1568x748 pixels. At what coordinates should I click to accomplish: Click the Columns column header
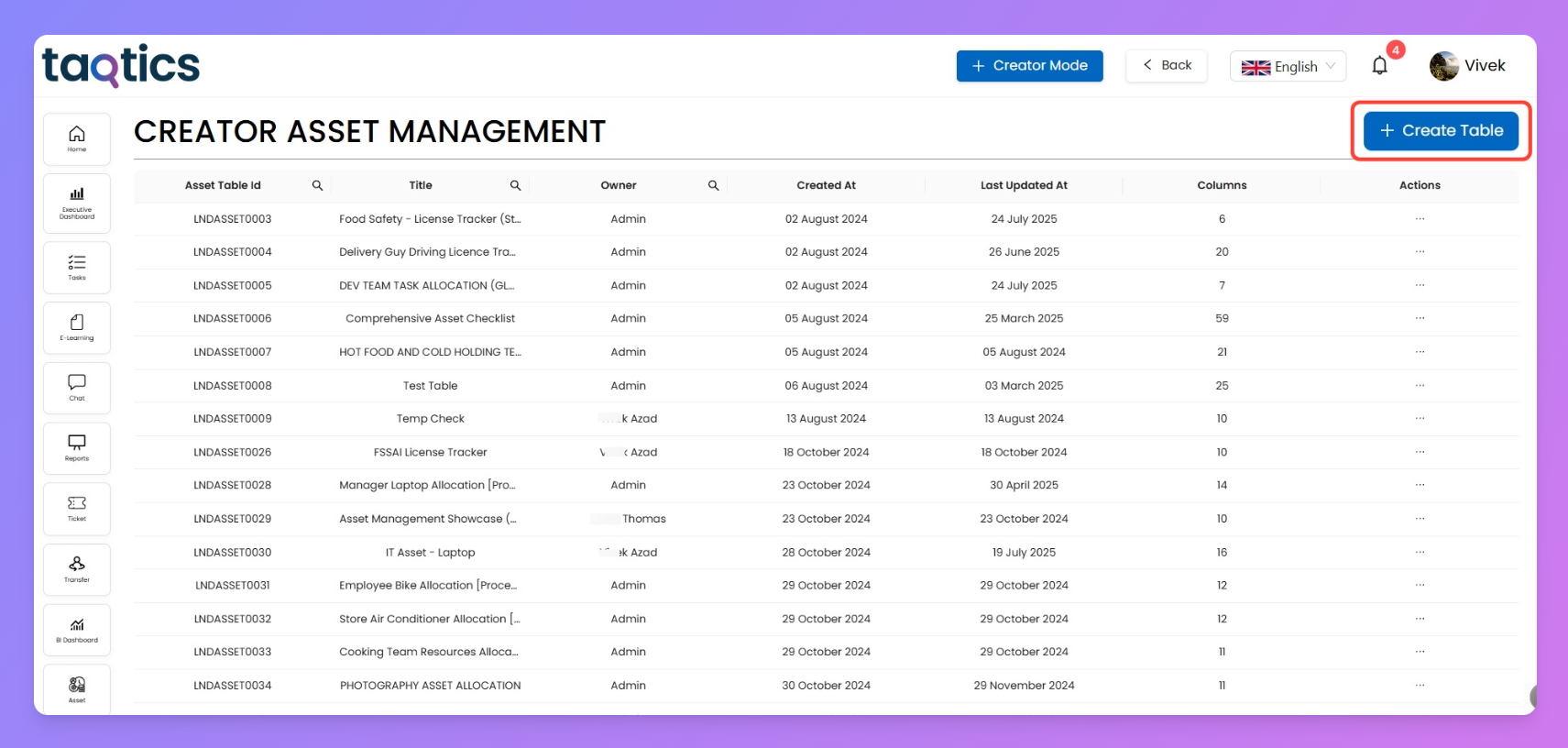pos(1222,185)
